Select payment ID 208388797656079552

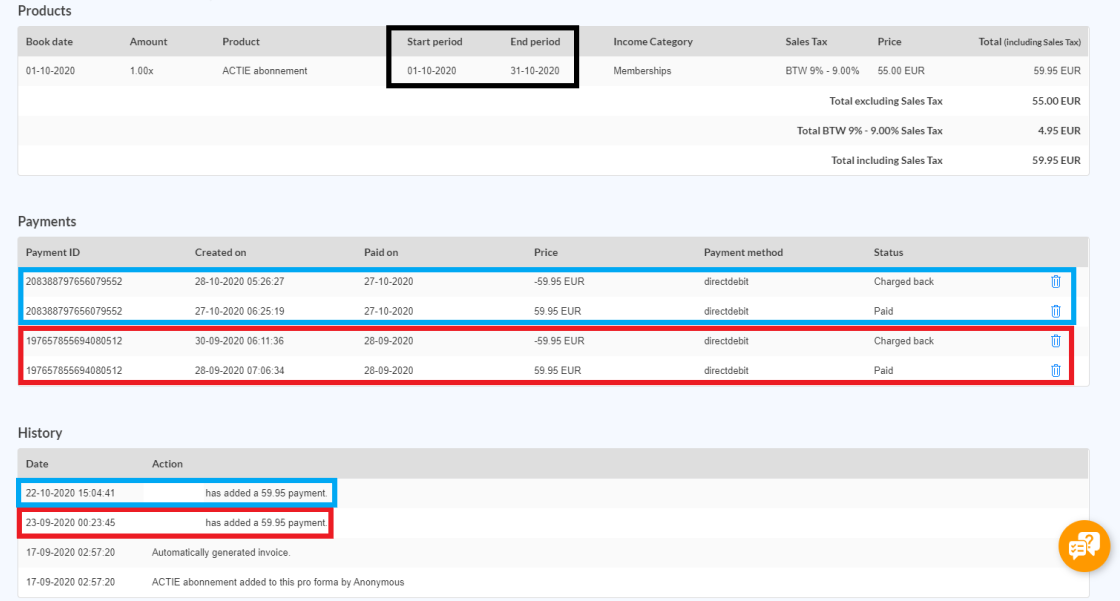pyautogui.click(x=74, y=281)
